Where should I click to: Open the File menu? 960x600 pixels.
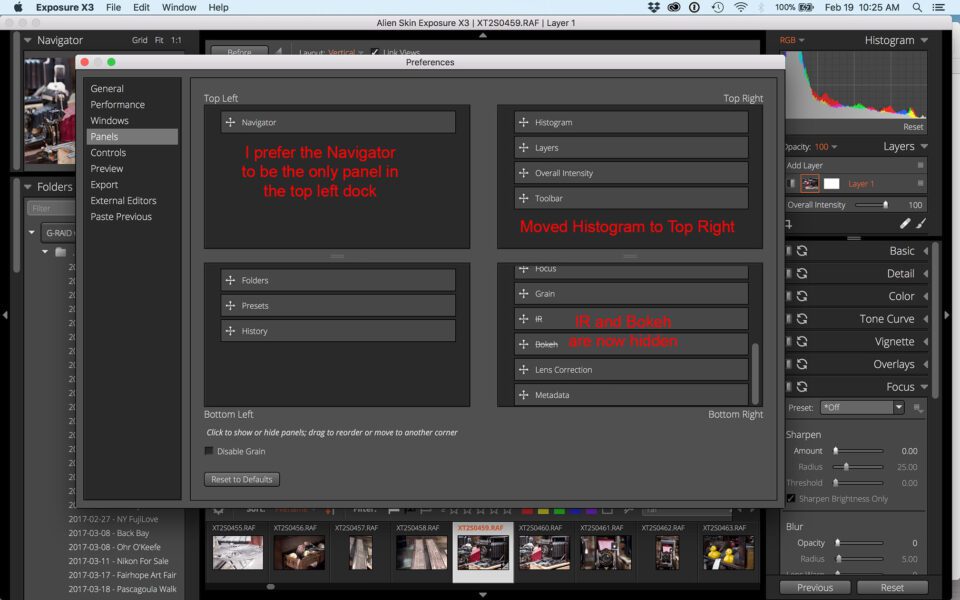coord(113,7)
